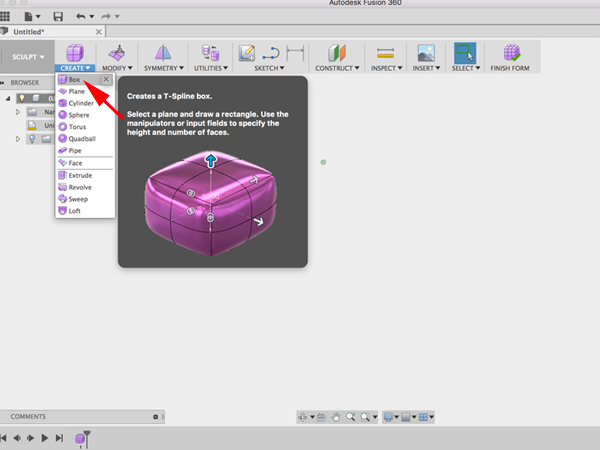The height and width of the screenshot is (450, 600).
Task: Open the INSERT dropdown menu
Action: click(426, 68)
